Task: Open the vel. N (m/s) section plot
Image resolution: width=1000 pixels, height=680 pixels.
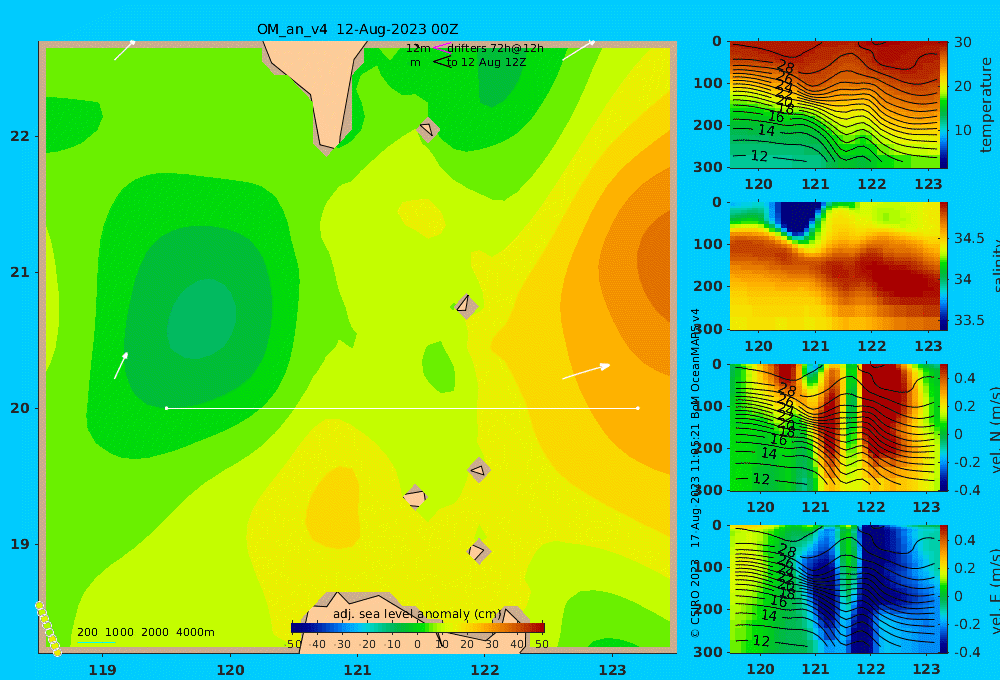Action: (x=834, y=427)
